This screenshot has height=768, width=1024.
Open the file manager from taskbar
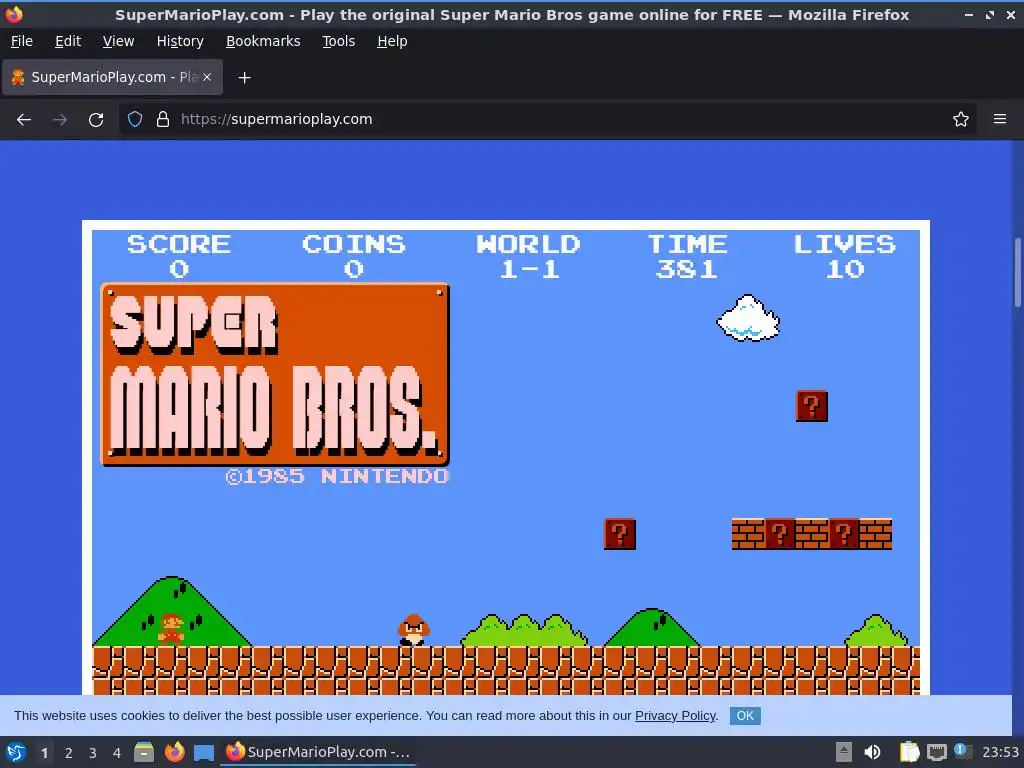point(144,752)
